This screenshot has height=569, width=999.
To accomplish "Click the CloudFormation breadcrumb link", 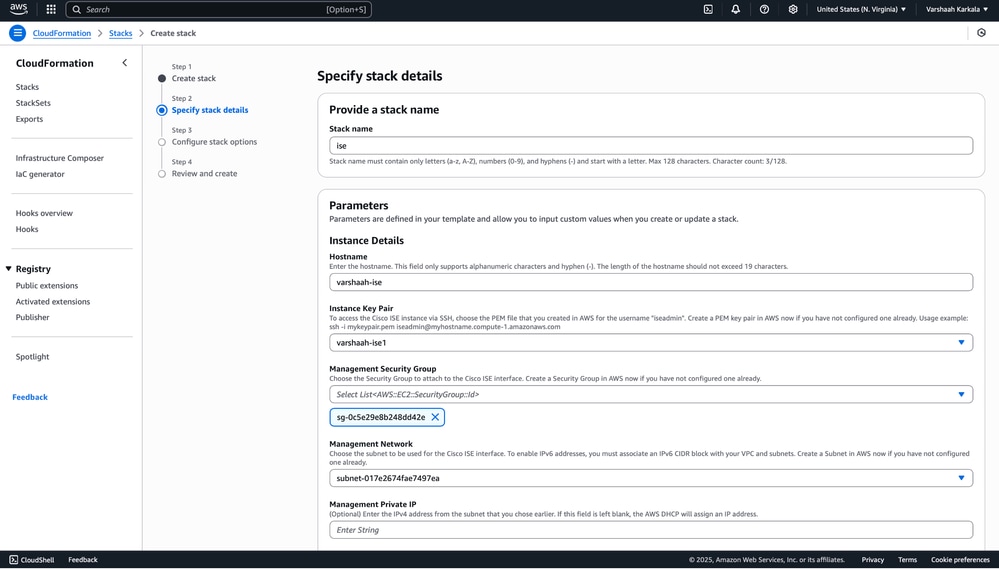I will [x=62, y=33].
